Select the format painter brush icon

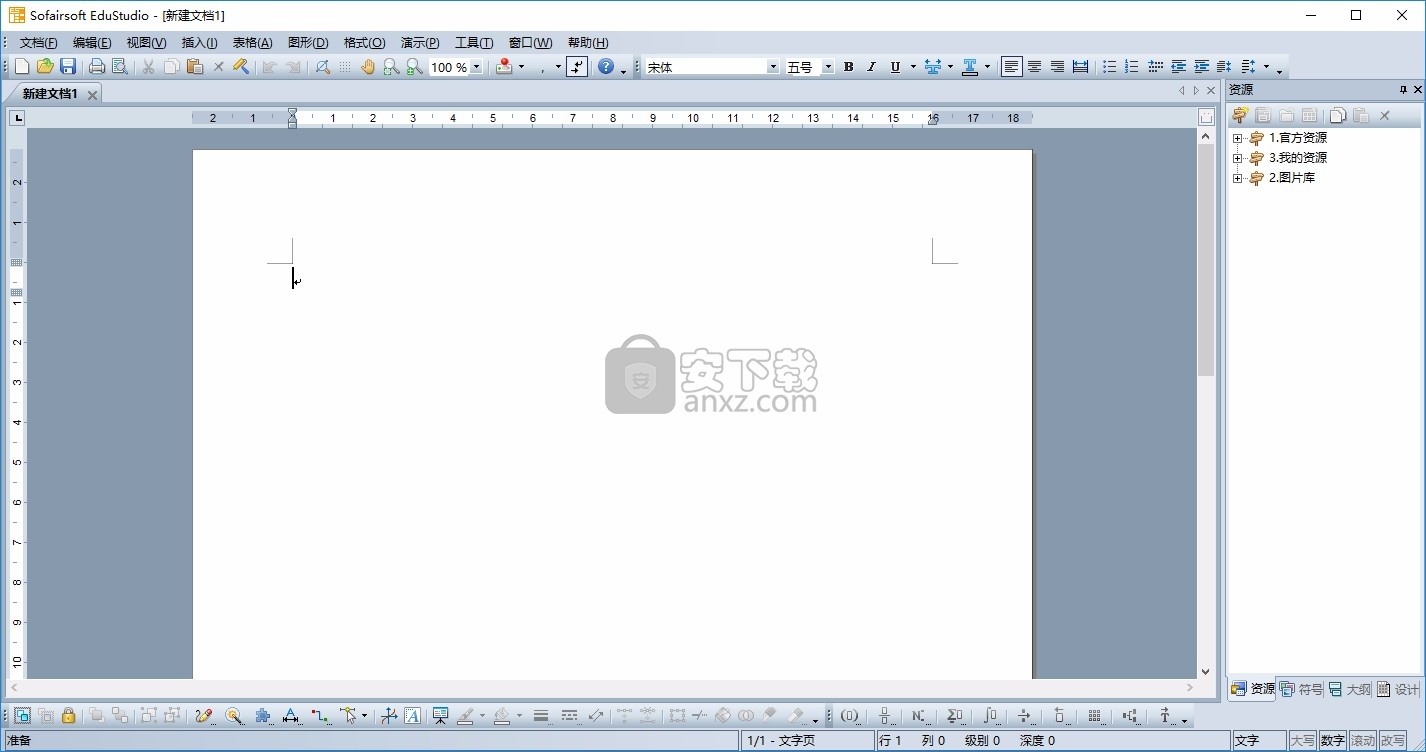241,67
